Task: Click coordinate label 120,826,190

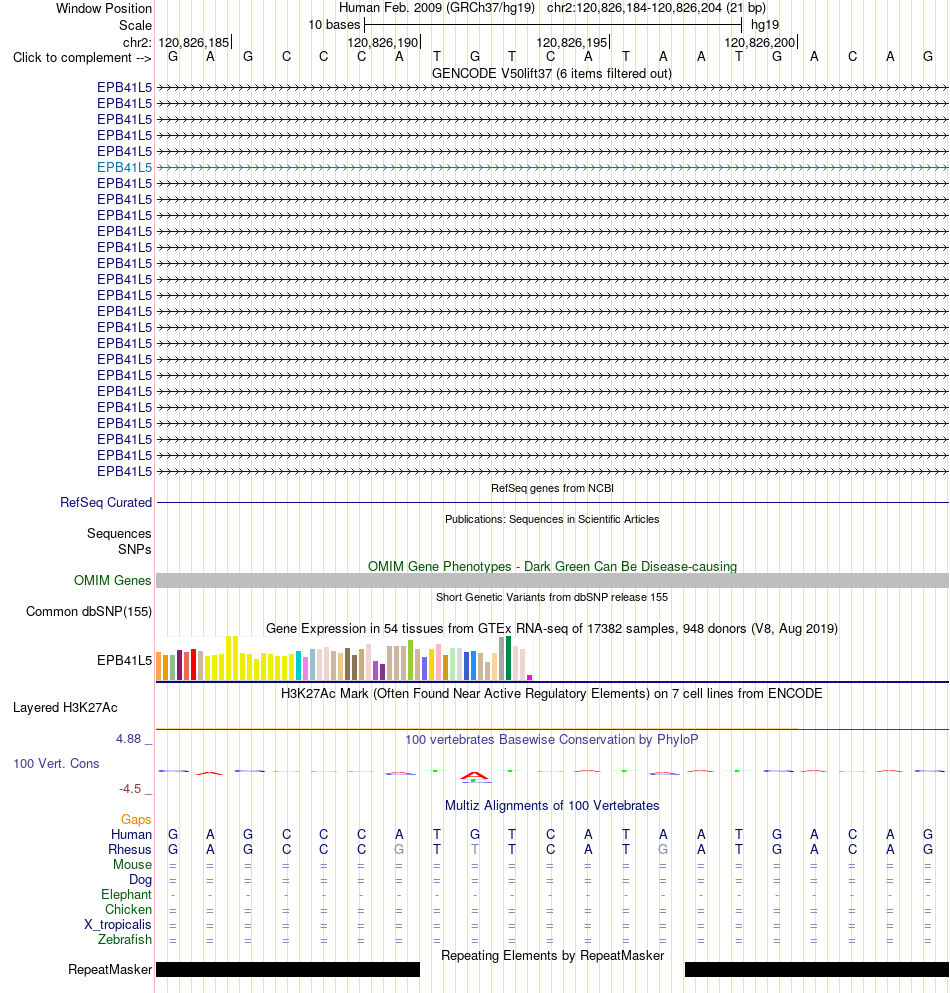Action: click(383, 42)
